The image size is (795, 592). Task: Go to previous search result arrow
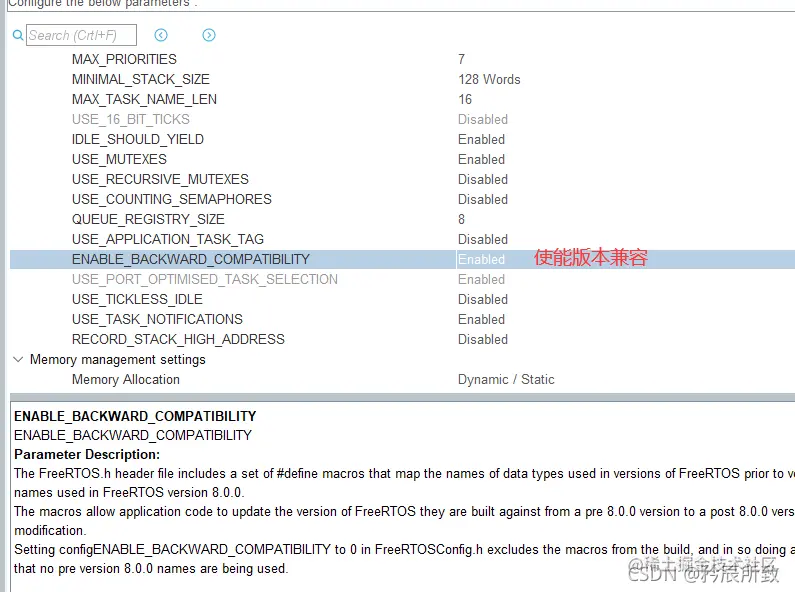[x=161, y=35]
